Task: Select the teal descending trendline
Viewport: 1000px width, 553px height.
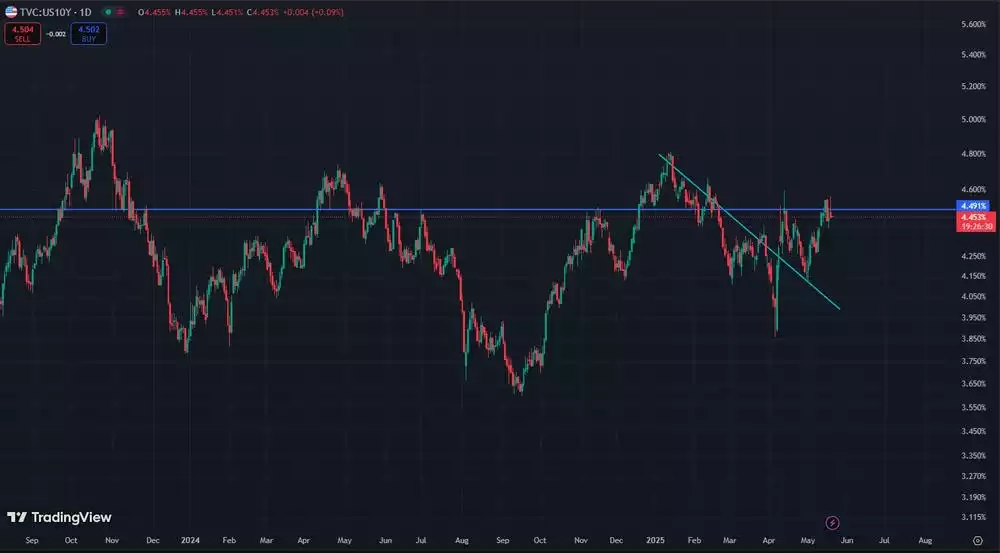Action: coord(749,232)
